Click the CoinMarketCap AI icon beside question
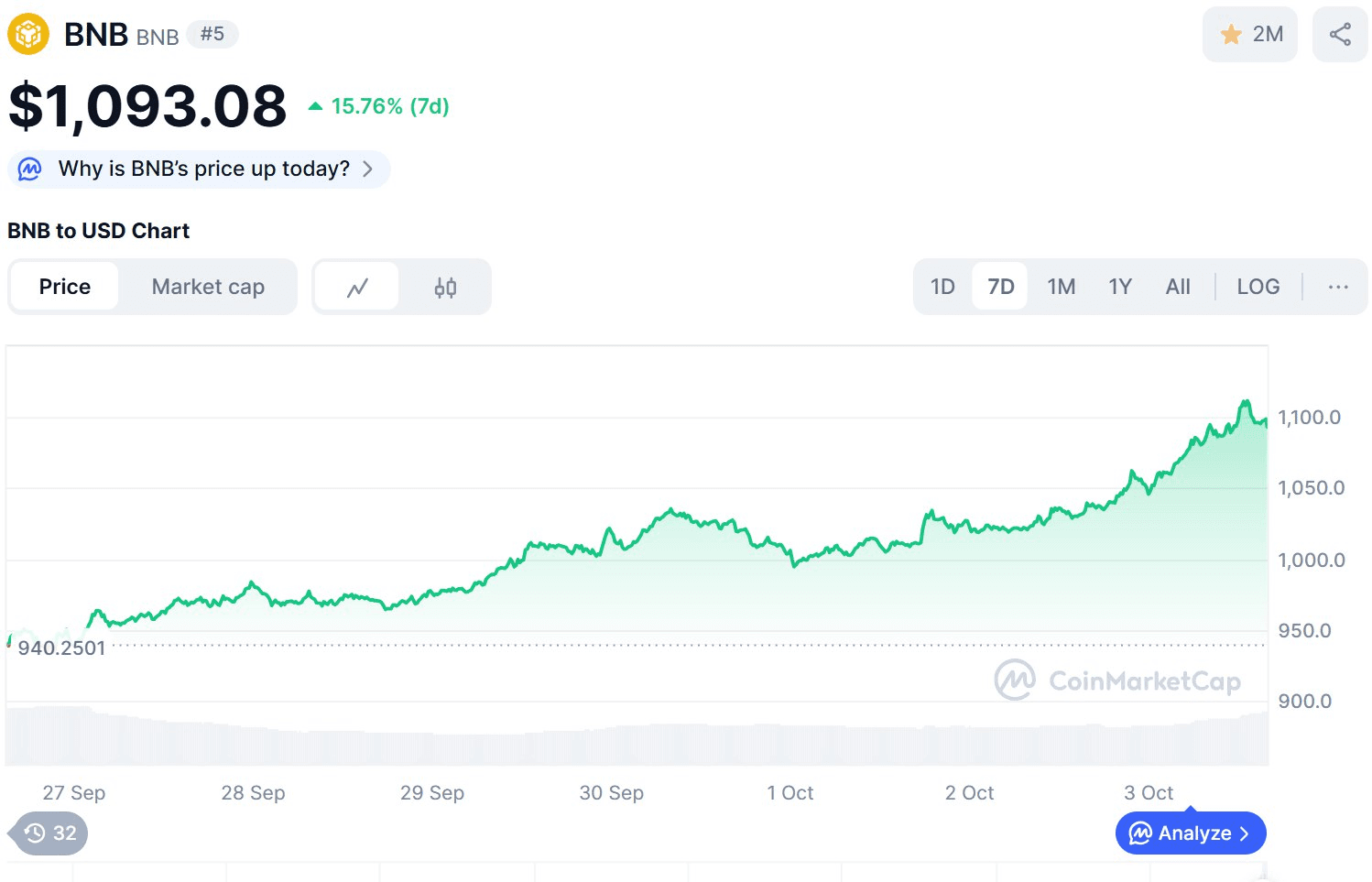 (x=30, y=169)
